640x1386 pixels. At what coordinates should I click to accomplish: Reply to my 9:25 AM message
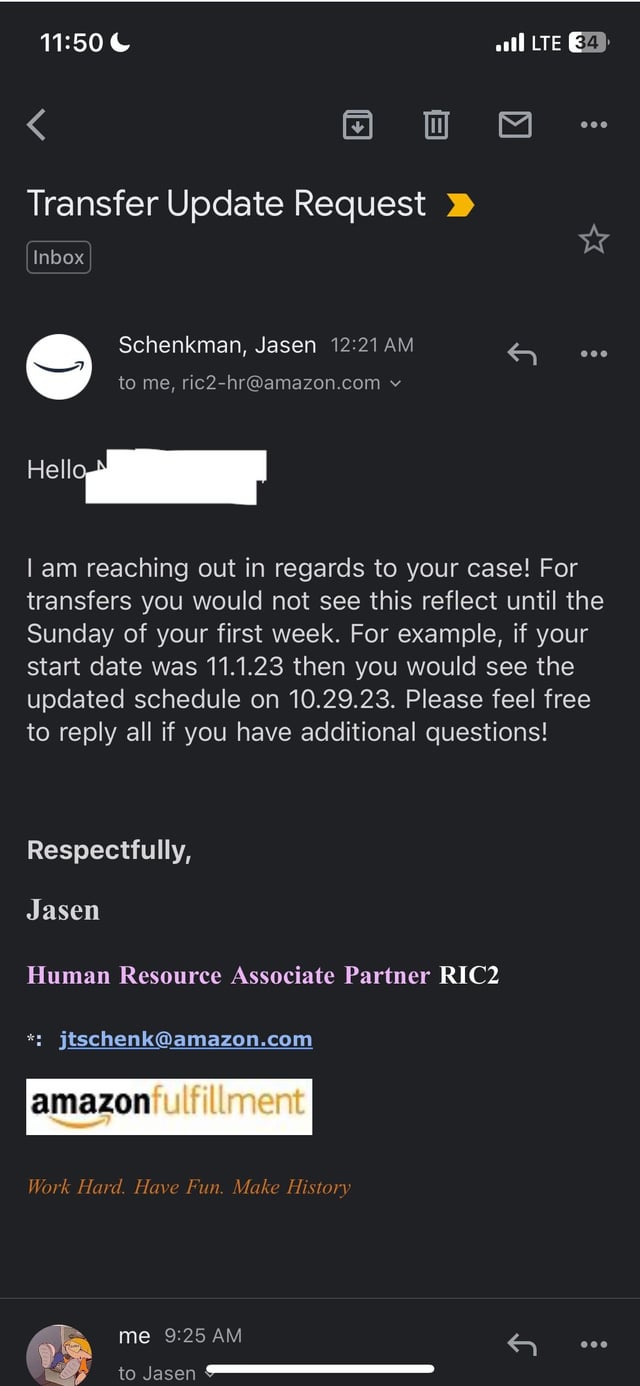tap(521, 1345)
